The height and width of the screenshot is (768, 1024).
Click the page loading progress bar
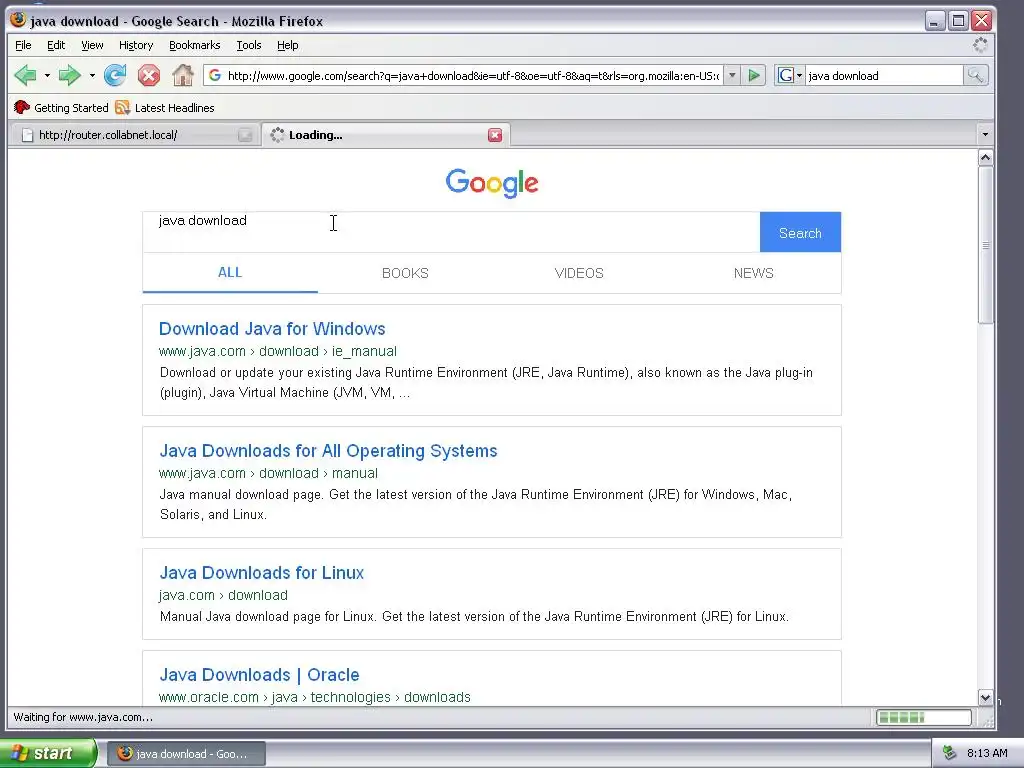(x=923, y=718)
